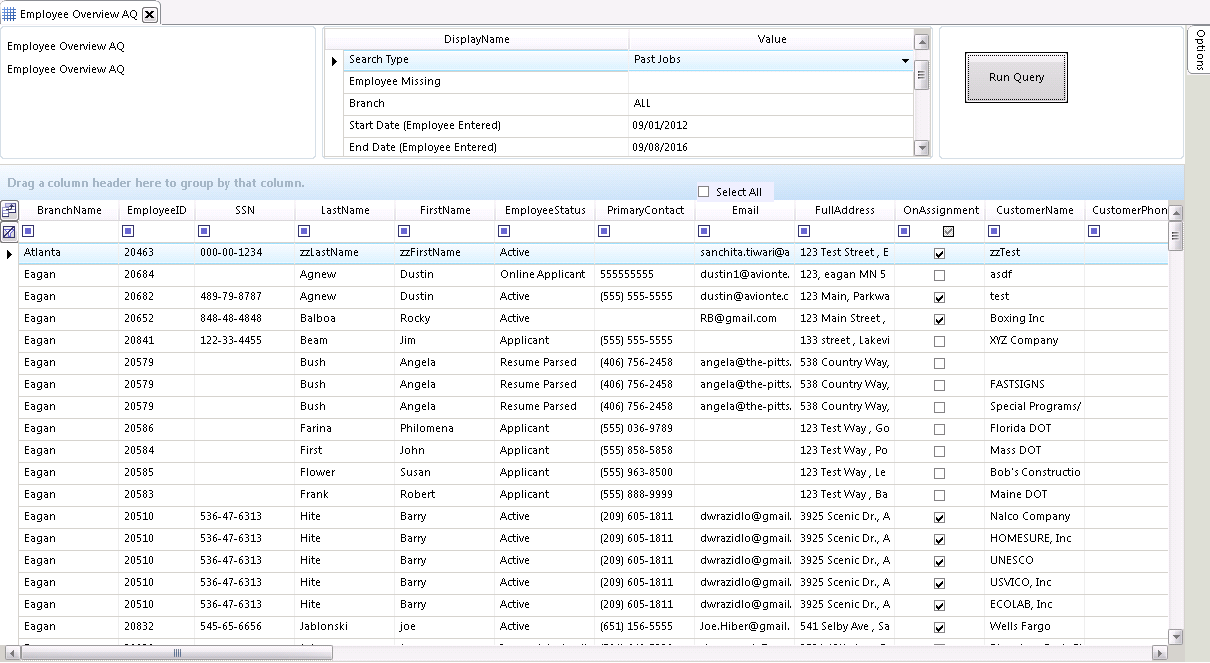
Task: Select the Jablonski last name cell
Action: click(x=345, y=627)
